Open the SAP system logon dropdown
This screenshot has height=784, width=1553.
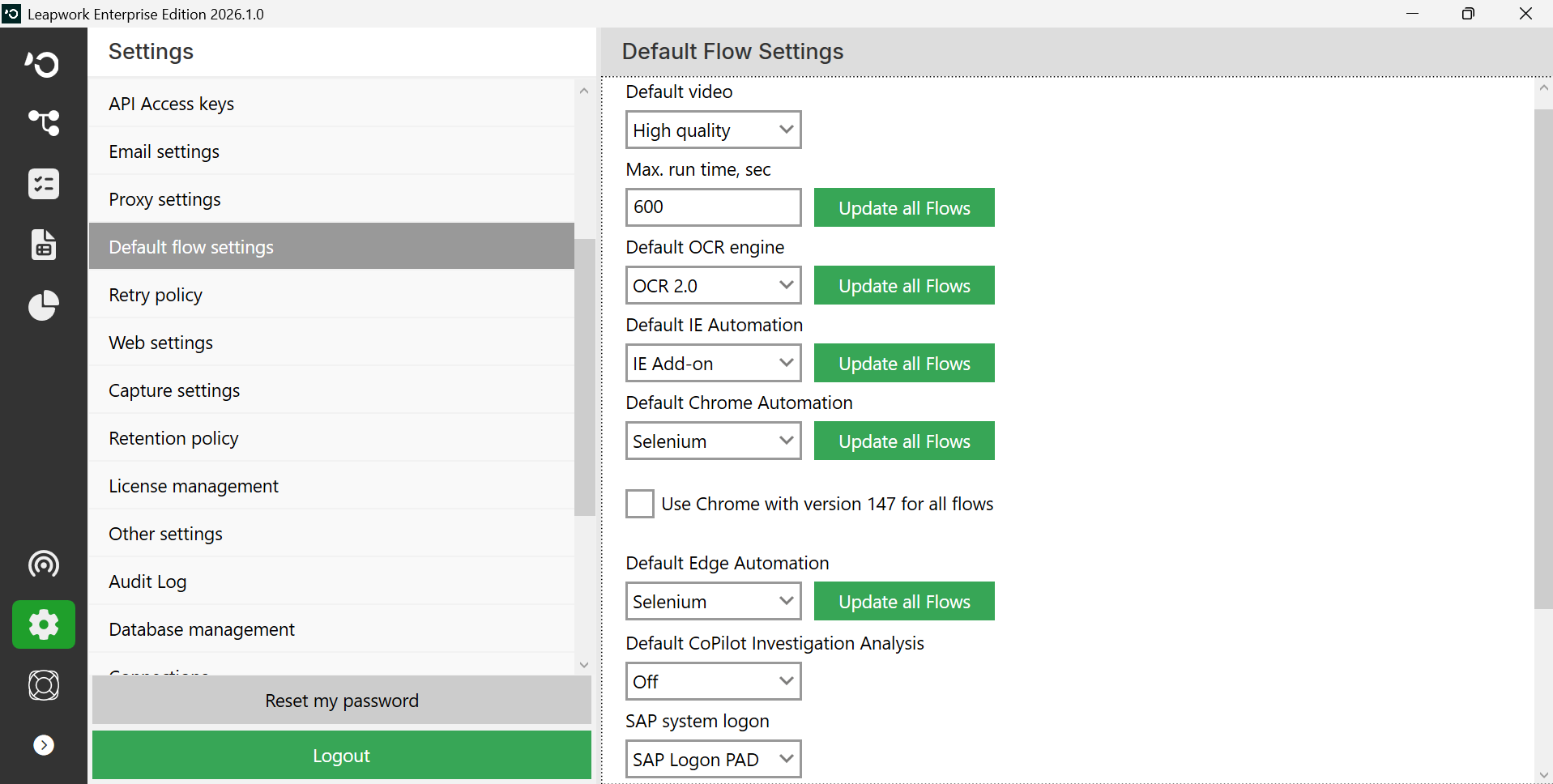(x=714, y=759)
